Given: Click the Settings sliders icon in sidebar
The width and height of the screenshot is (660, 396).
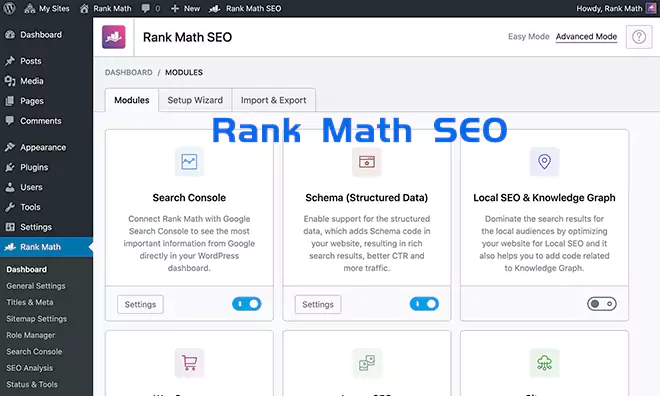Looking at the screenshot, I should tap(10, 227).
